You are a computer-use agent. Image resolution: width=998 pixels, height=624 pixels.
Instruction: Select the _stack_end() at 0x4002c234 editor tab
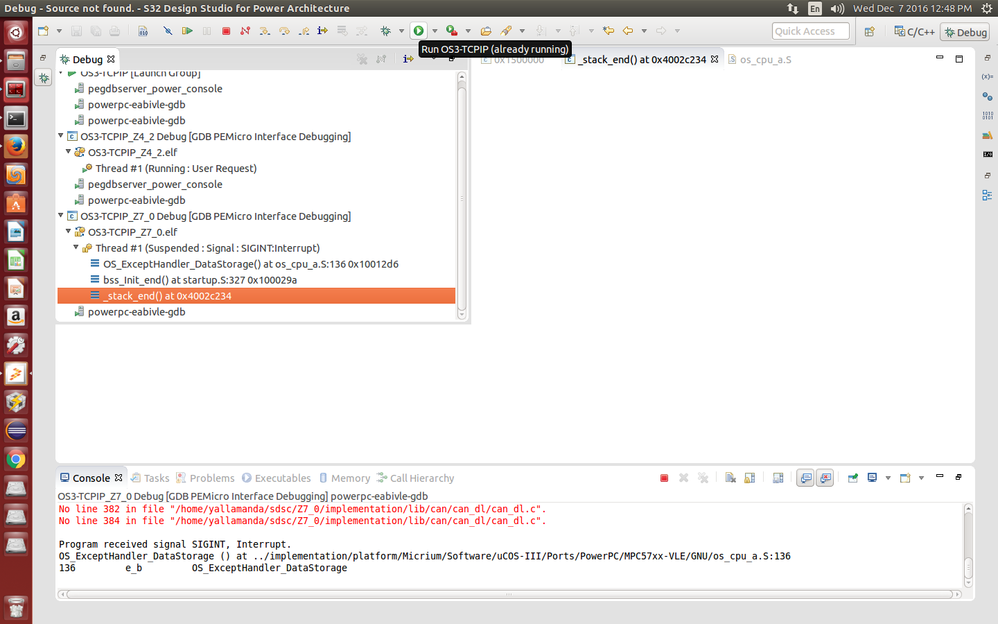coord(642,59)
